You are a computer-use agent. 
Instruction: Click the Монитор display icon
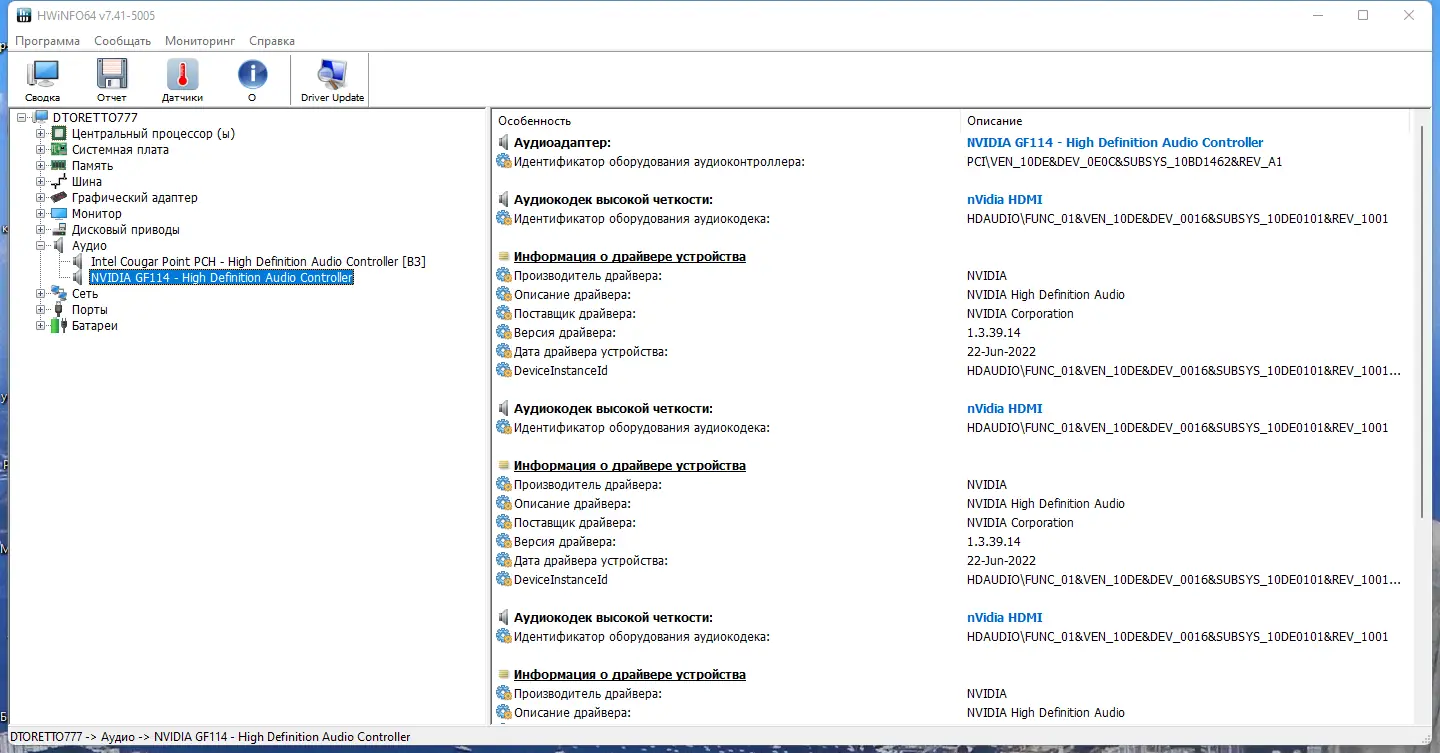click(59, 214)
